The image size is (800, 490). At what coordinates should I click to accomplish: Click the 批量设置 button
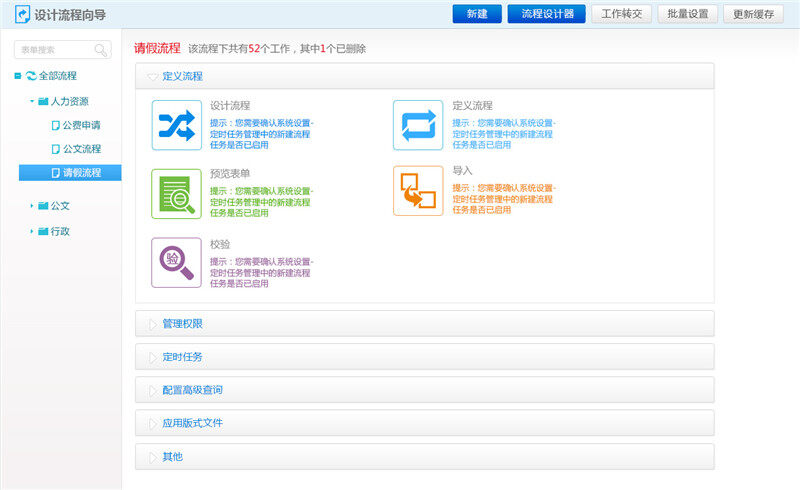point(688,14)
